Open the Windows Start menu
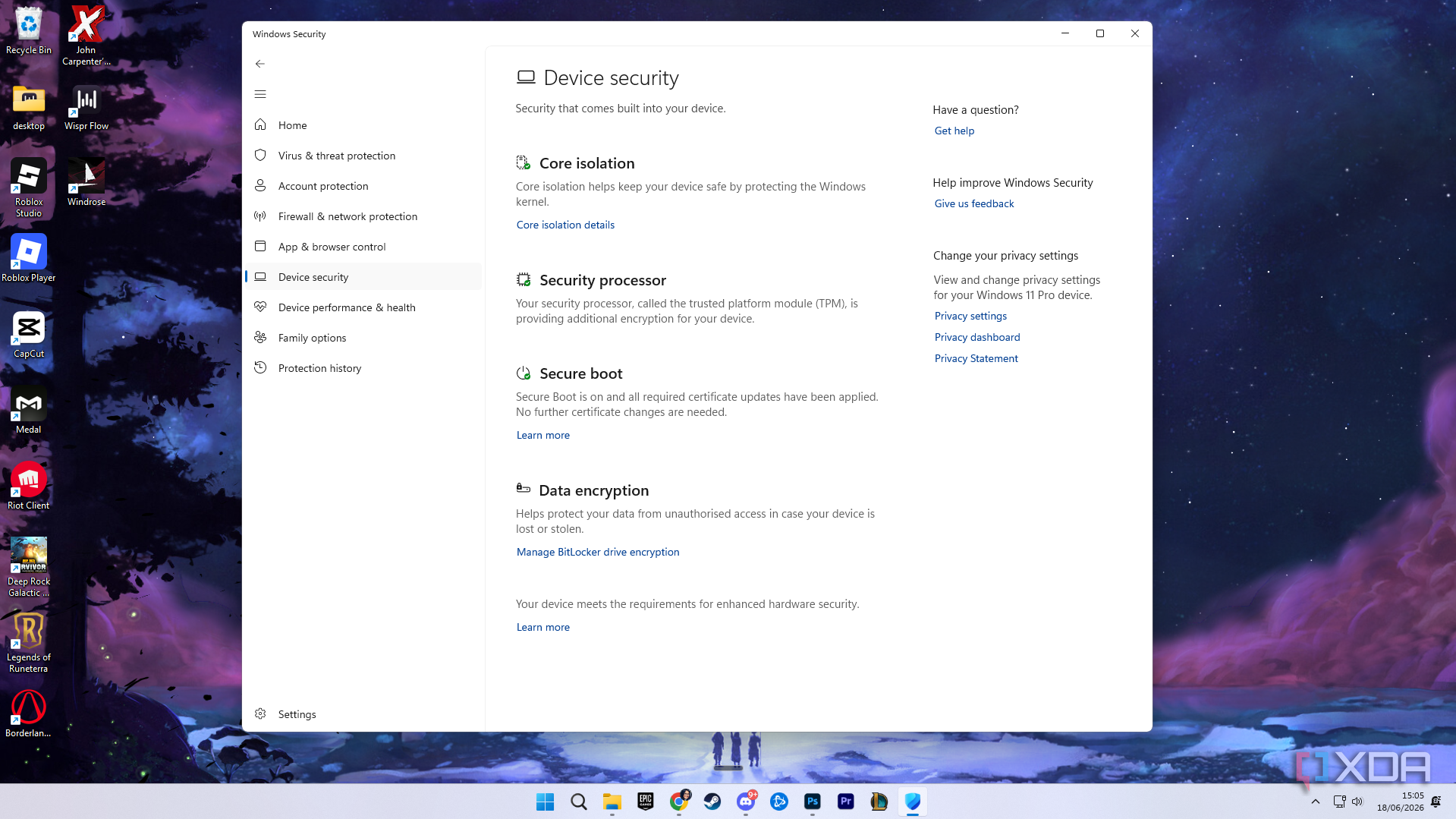Screen dimensions: 1456x819 (x=545, y=802)
